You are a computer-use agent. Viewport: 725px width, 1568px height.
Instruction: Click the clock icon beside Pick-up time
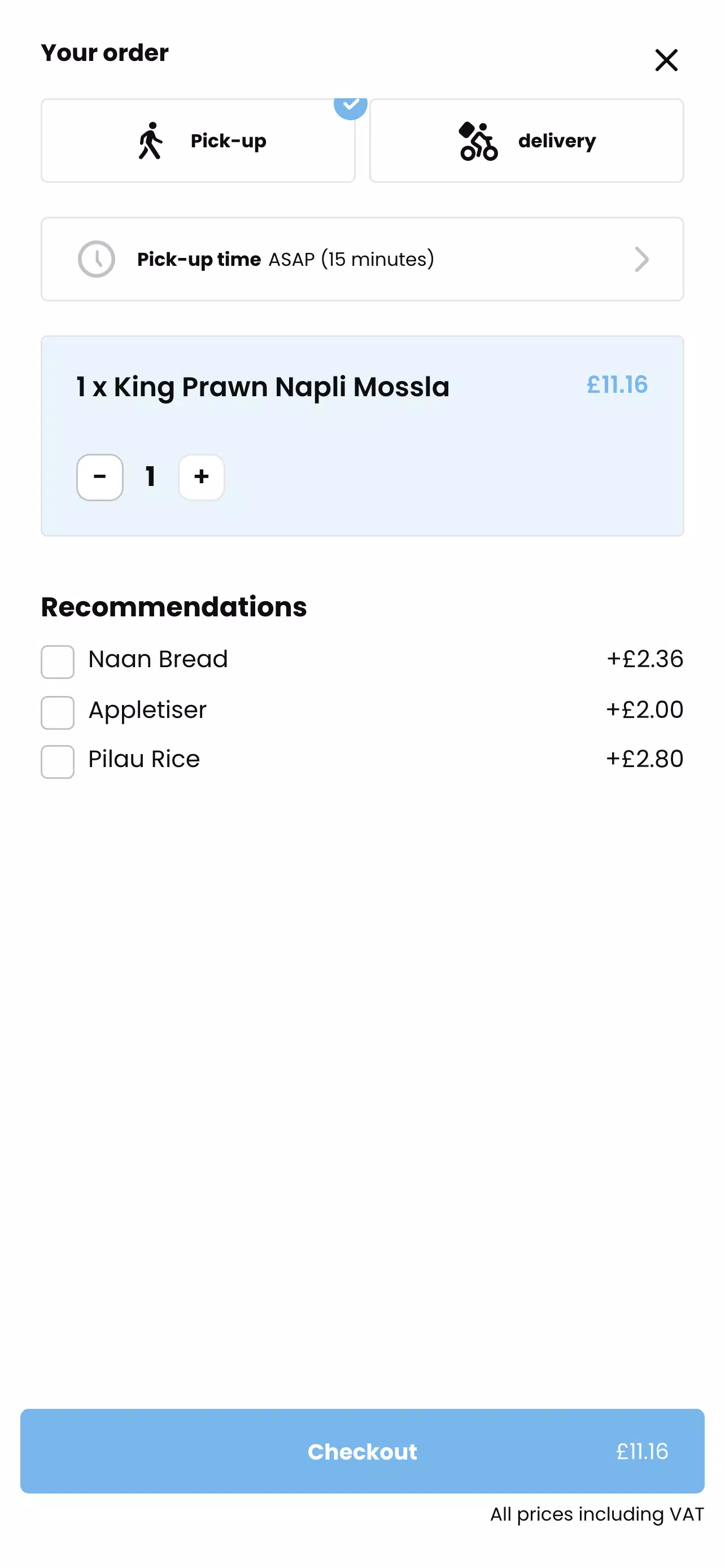[x=96, y=259]
